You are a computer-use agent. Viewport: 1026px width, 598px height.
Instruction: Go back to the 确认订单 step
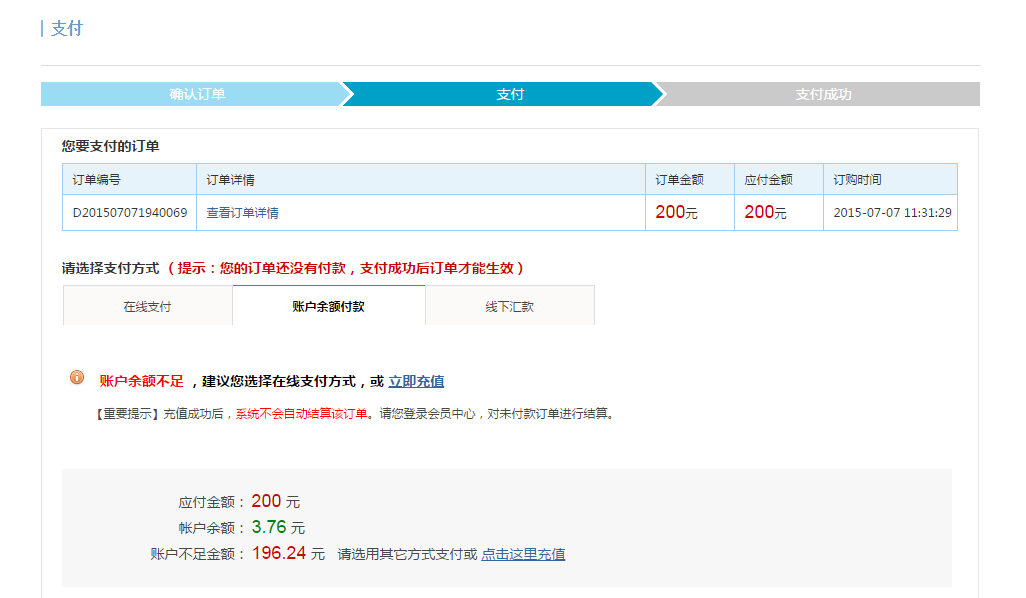pyautogui.click(x=197, y=94)
